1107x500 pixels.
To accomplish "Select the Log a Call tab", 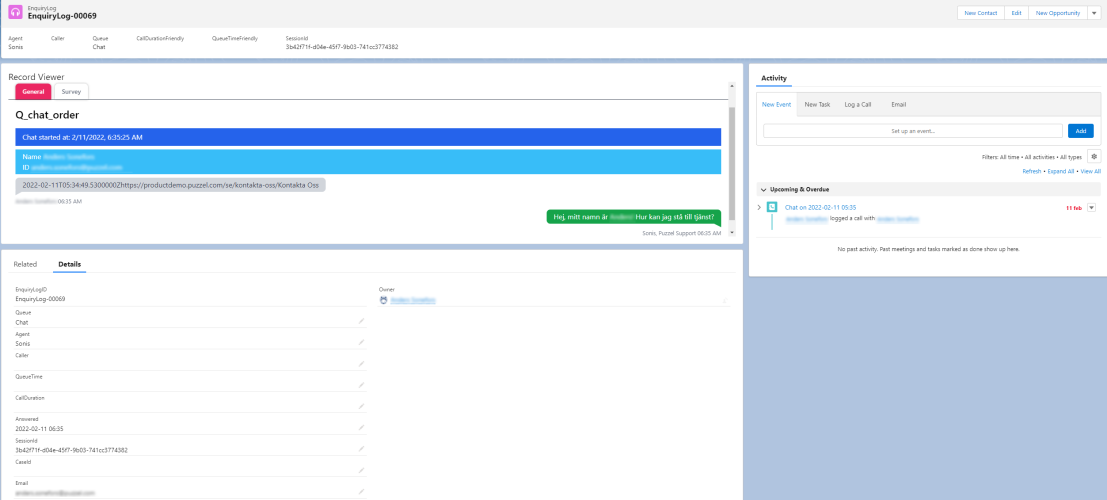I will tap(857, 104).
